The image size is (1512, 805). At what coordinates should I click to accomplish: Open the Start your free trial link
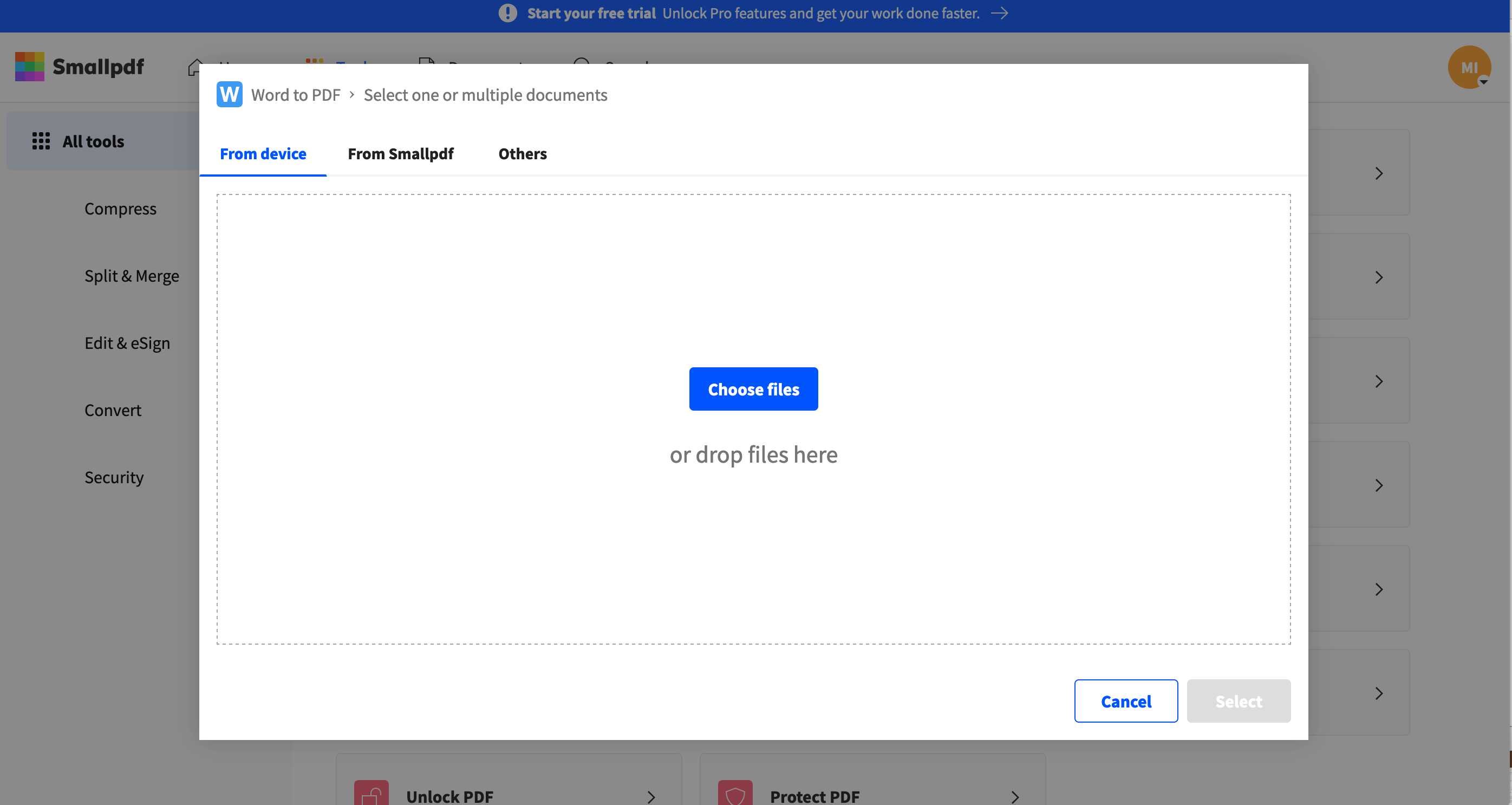coord(592,13)
